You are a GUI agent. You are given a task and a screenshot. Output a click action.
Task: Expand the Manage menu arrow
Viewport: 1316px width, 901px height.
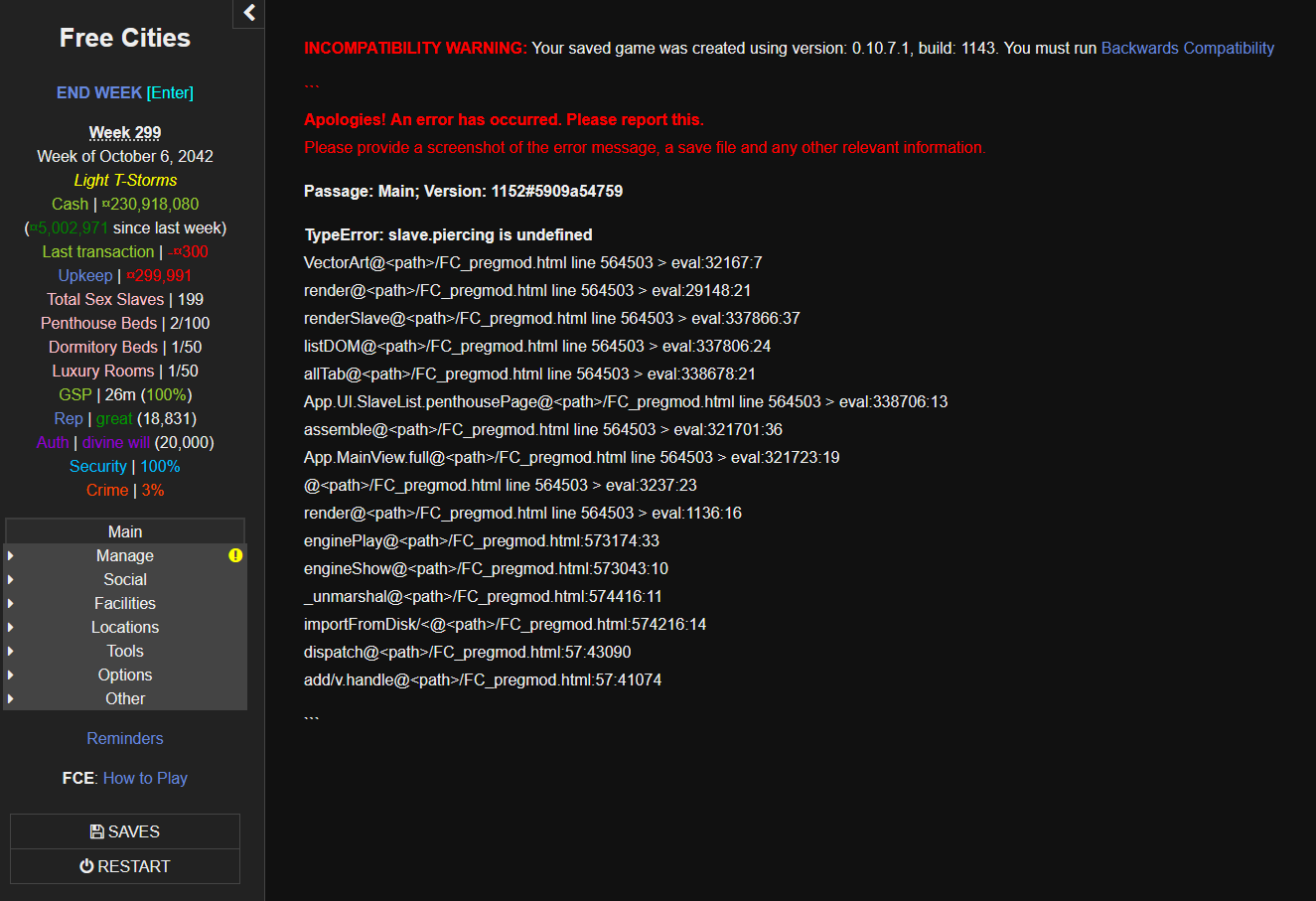pyautogui.click(x=11, y=555)
